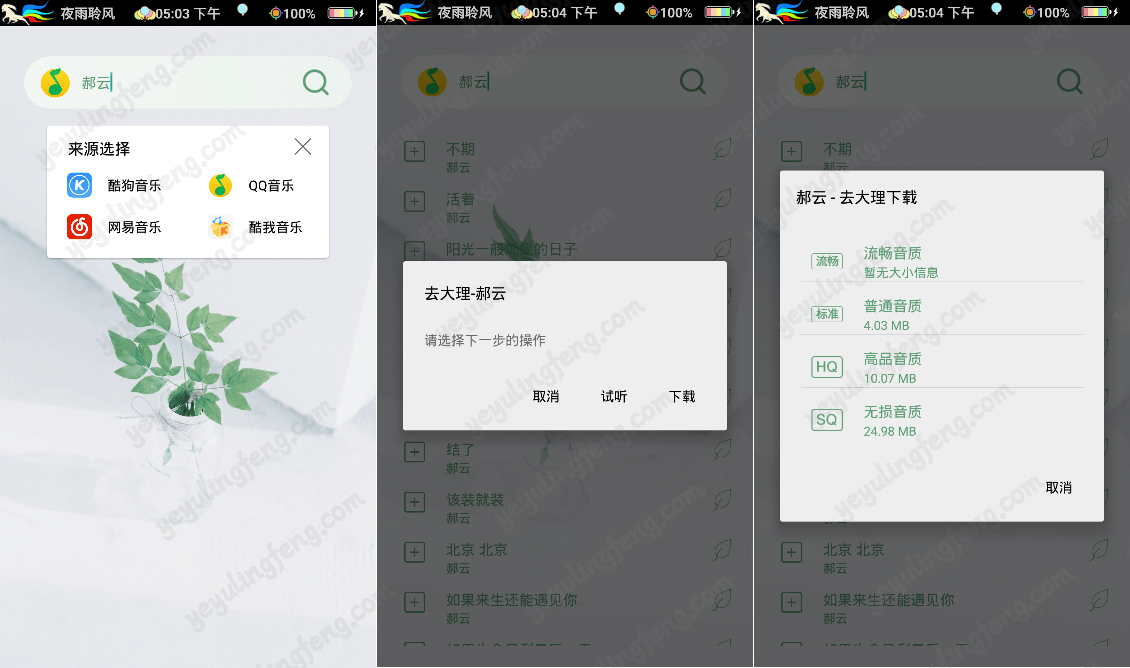
Task: Tap the search magnifier above the 去大理下载 dialog
Action: pyautogui.click(x=1069, y=81)
